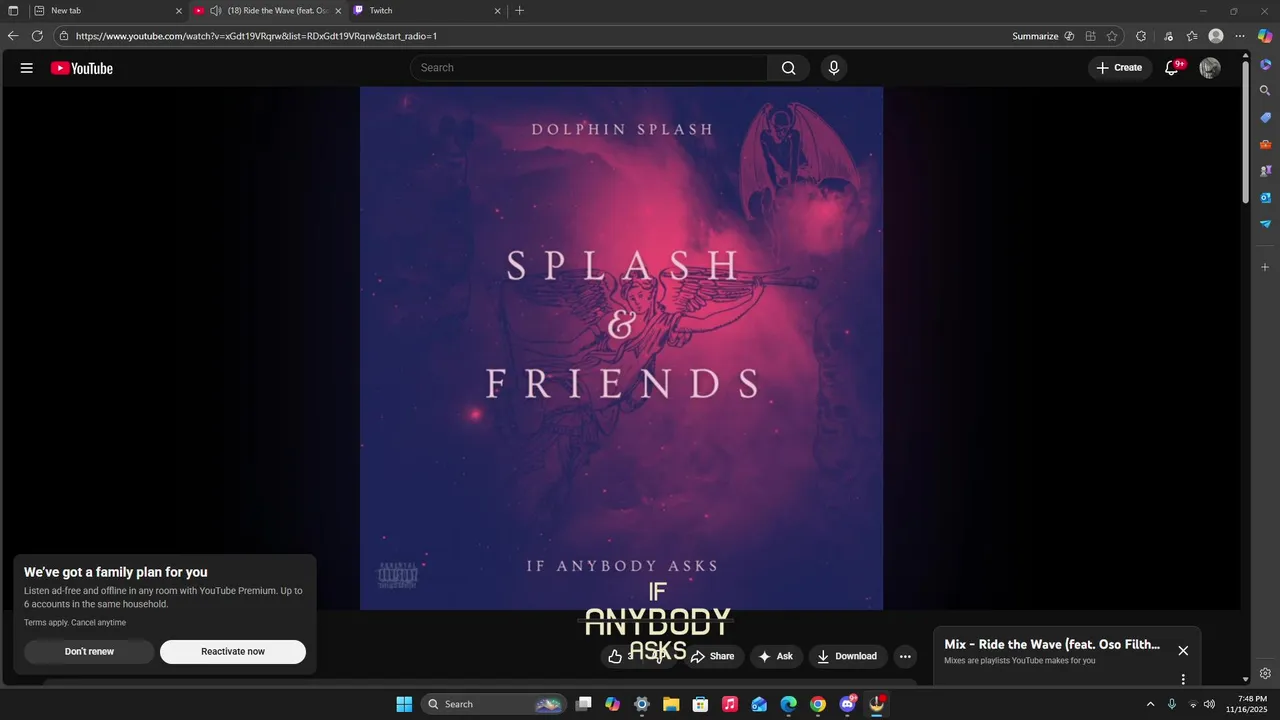Open Edge sidebar settings gear

pyautogui.click(x=1265, y=673)
